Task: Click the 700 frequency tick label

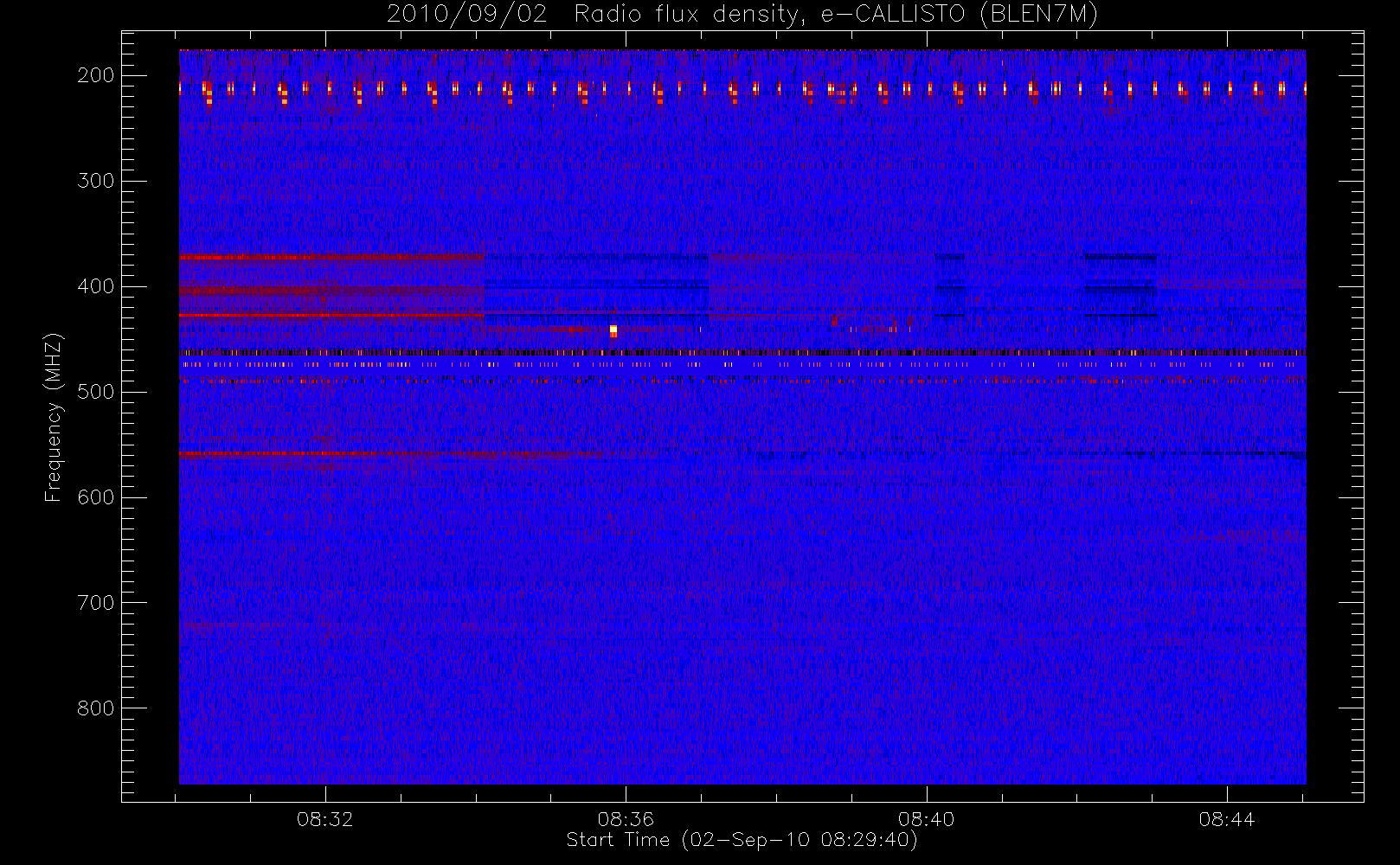Action: [x=96, y=603]
